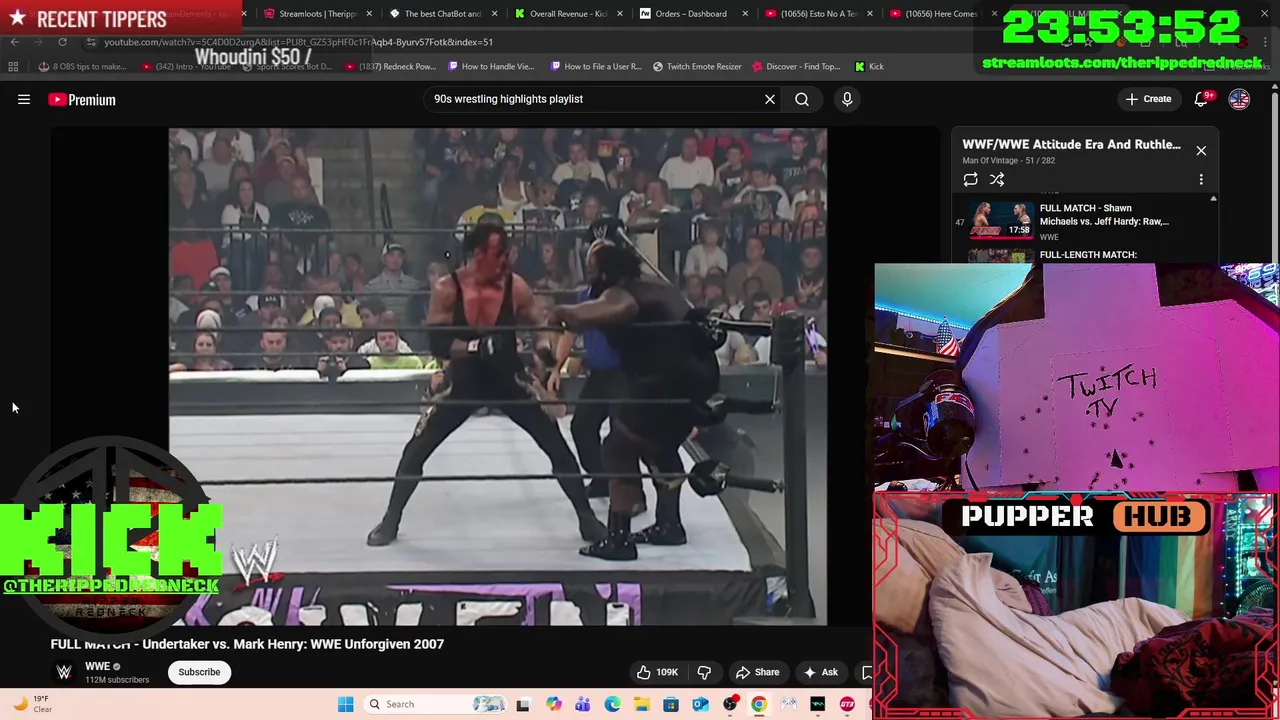Click the Windows taskbar search box
This screenshot has width=1280, height=720.
pyautogui.click(x=435, y=704)
